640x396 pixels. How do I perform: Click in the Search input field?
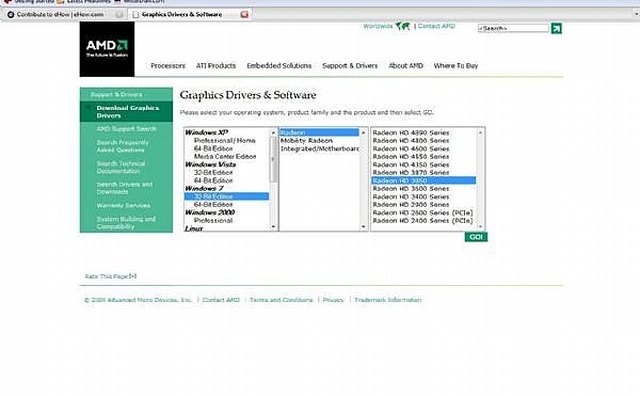click(513, 28)
